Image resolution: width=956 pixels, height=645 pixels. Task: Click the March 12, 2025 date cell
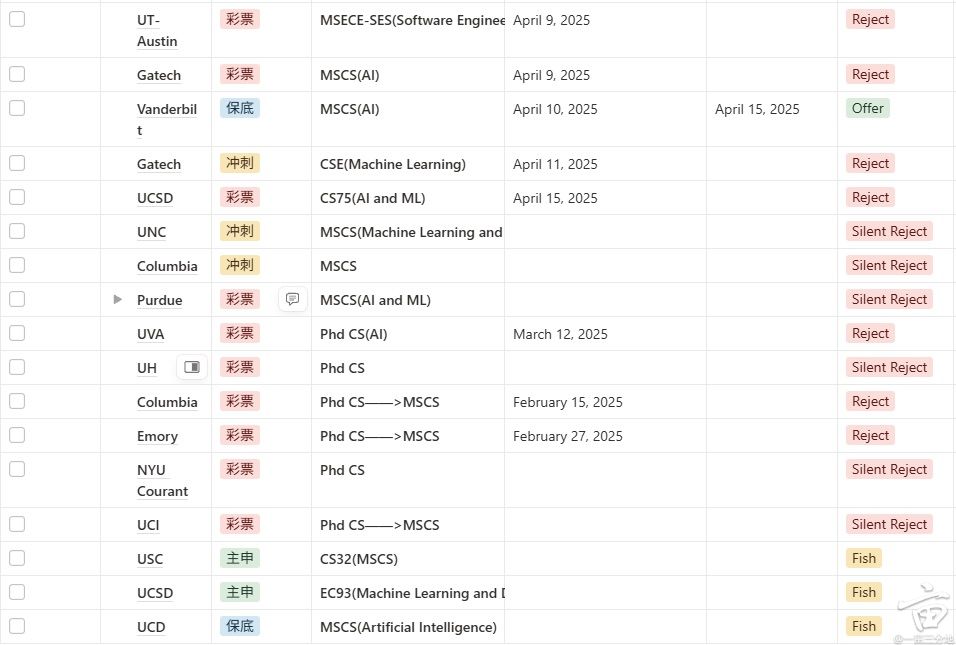tap(560, 334)
